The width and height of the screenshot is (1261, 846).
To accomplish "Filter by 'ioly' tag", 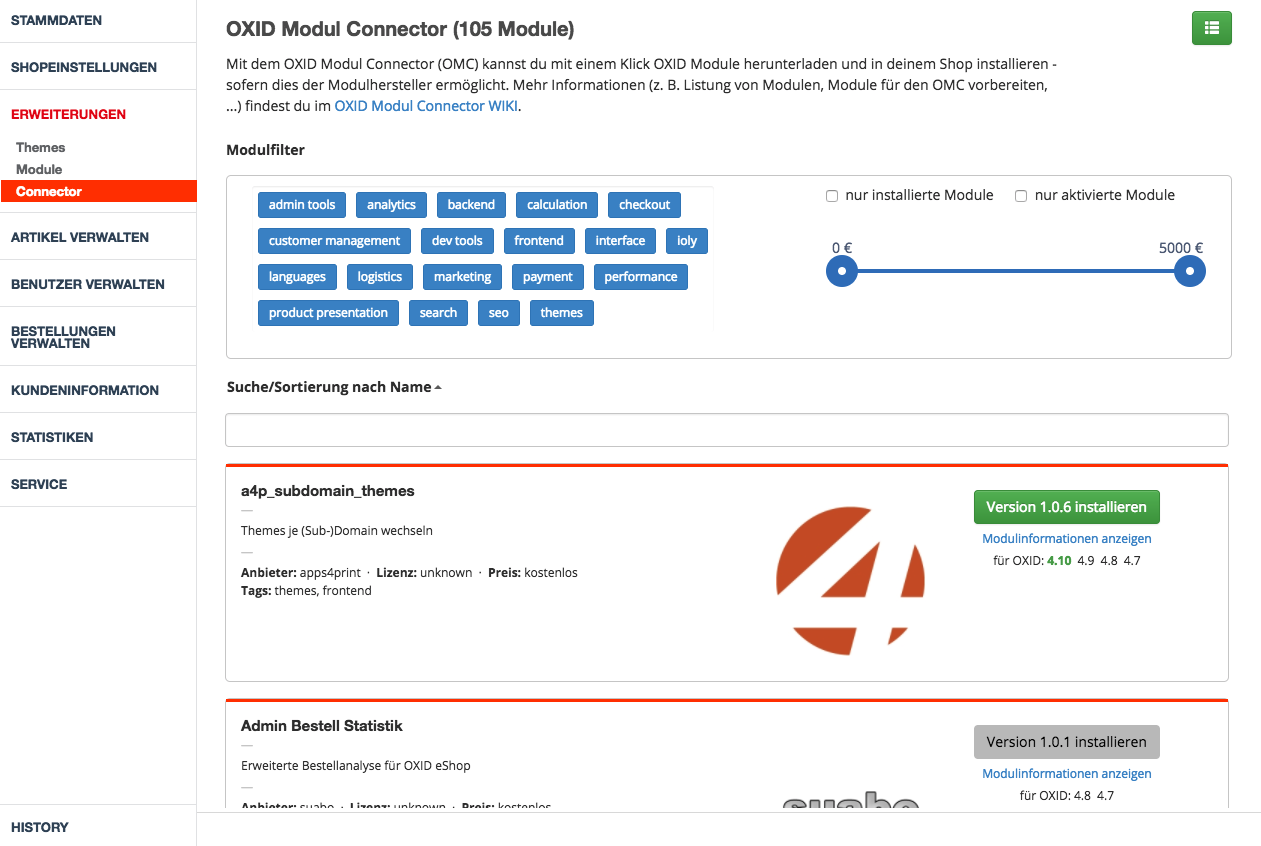I will [x=687, y=241].
